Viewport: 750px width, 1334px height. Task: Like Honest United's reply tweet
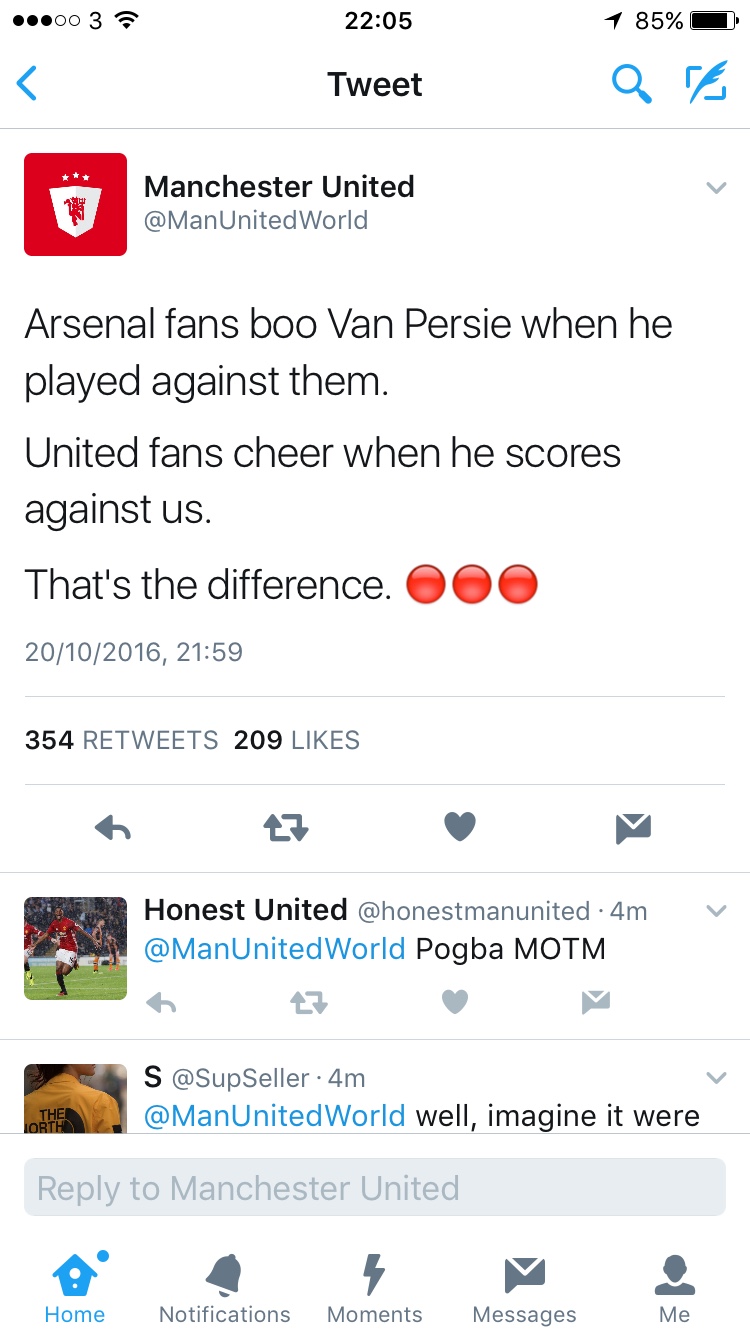[x=455, y=1003]
